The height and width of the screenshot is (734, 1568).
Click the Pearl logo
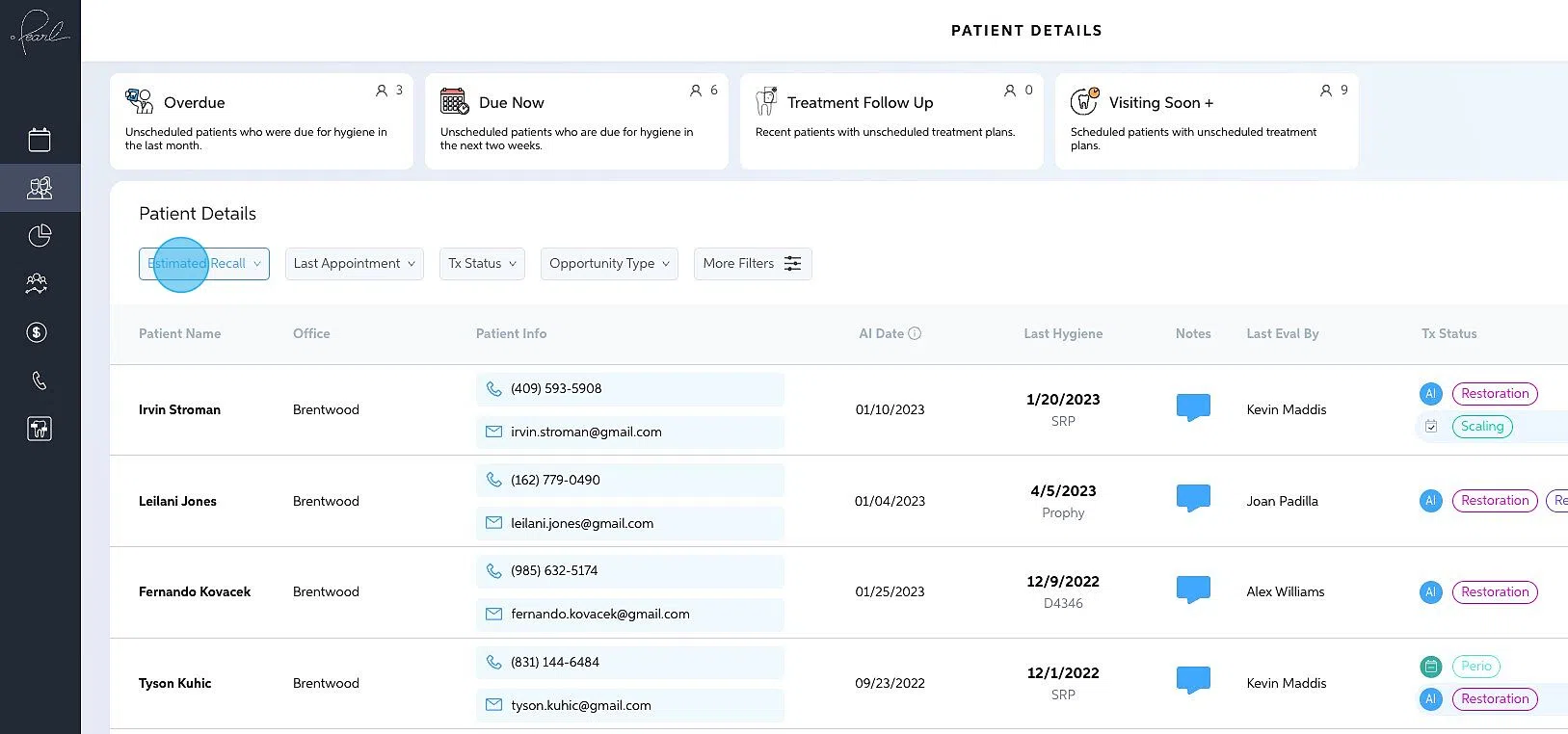click(x=40, y=32)
